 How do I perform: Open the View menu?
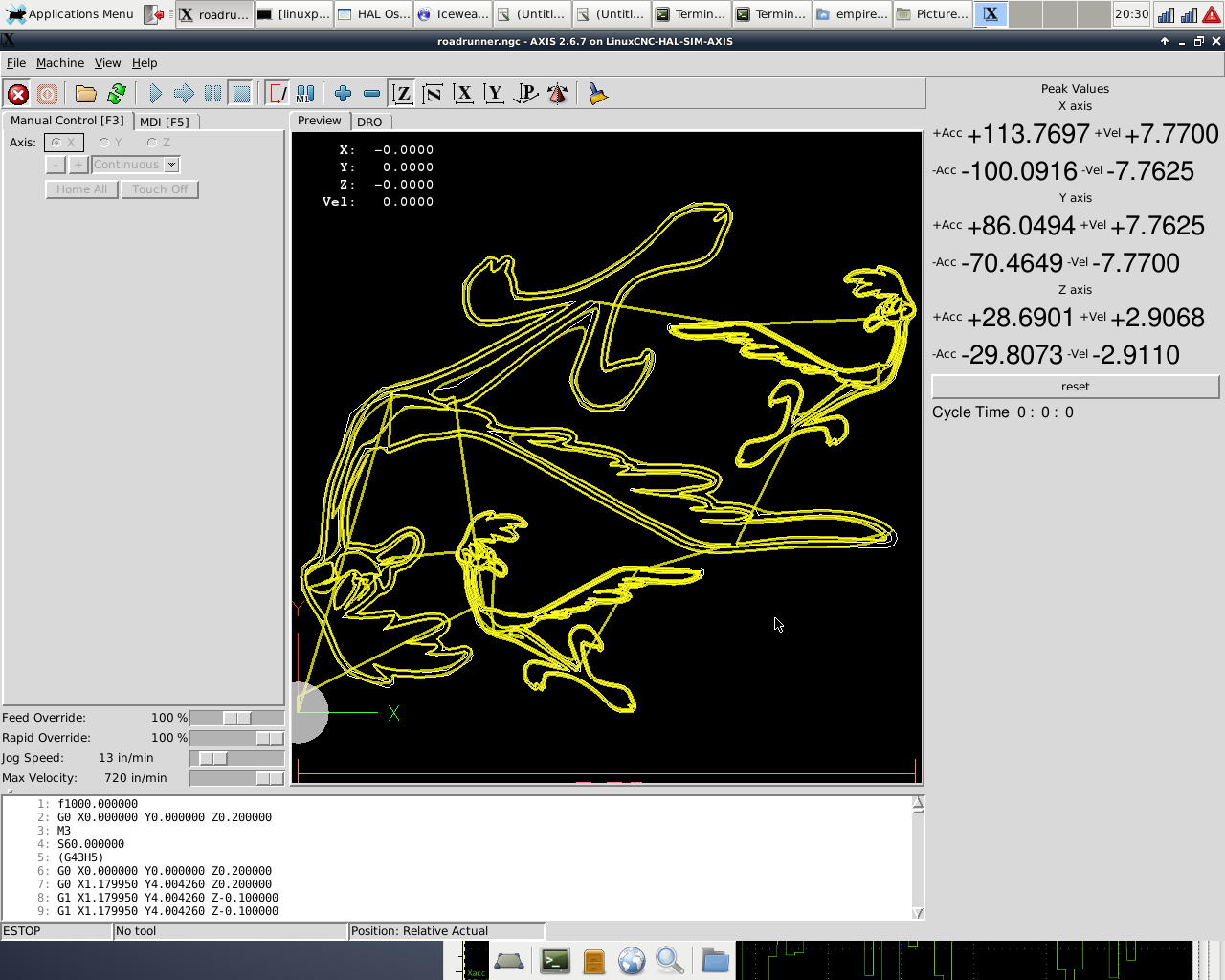click(107, 63)
